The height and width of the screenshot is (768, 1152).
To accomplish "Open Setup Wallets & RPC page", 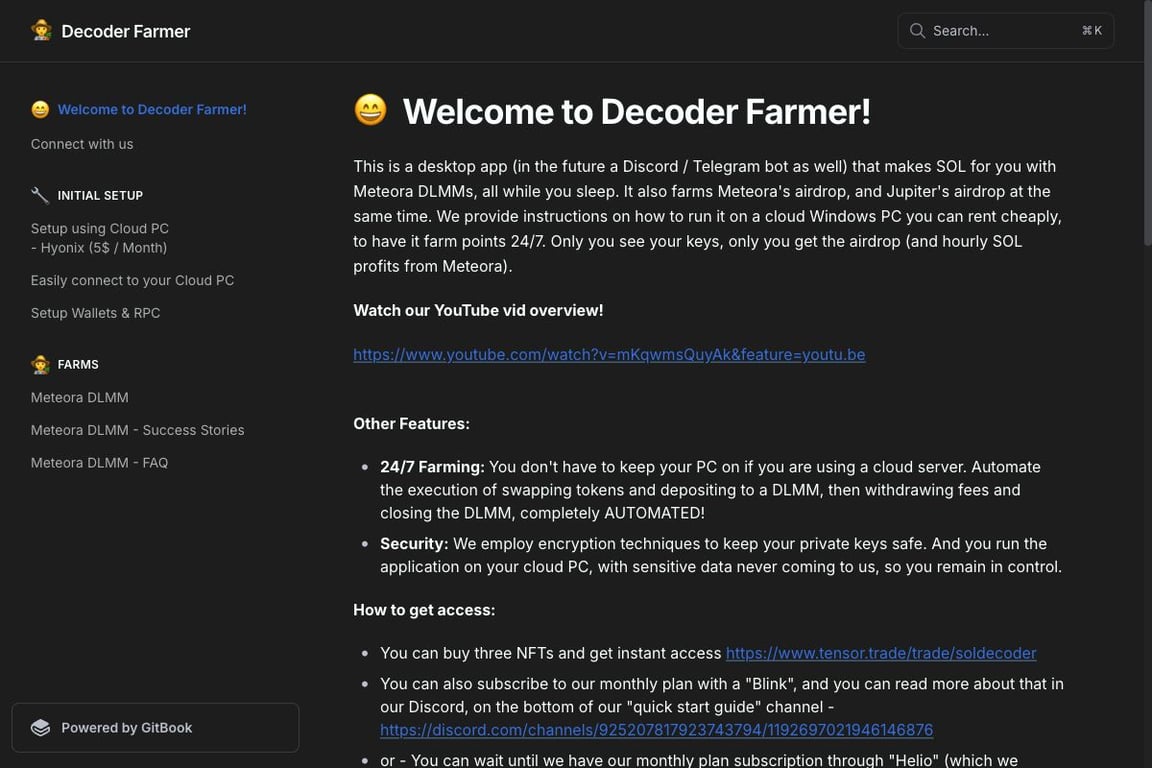I will pos(96,313).
